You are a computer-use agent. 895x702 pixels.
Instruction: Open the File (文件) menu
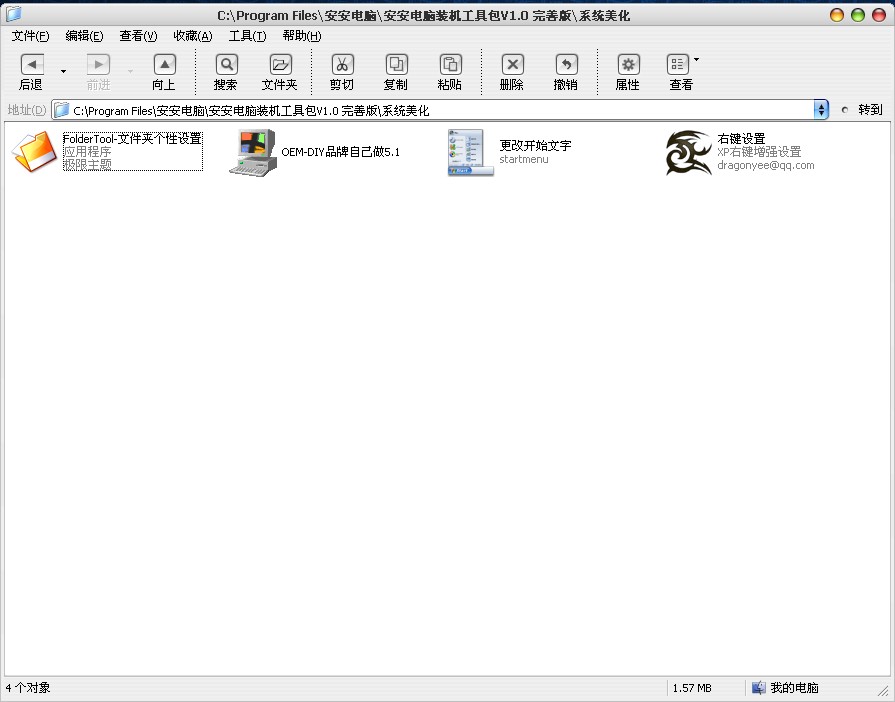[30, 36]
